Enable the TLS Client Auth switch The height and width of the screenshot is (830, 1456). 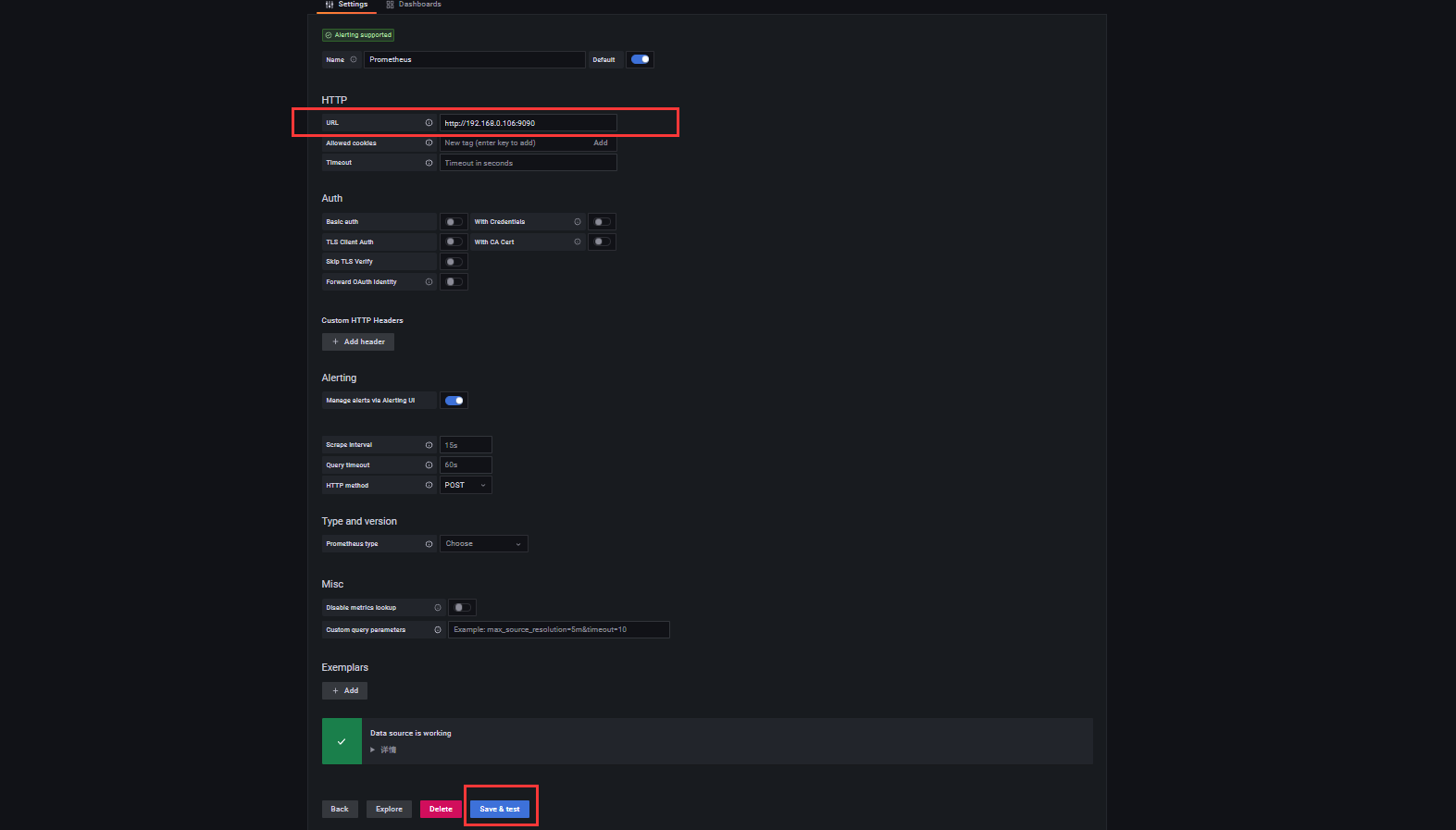tap(454, 242)
